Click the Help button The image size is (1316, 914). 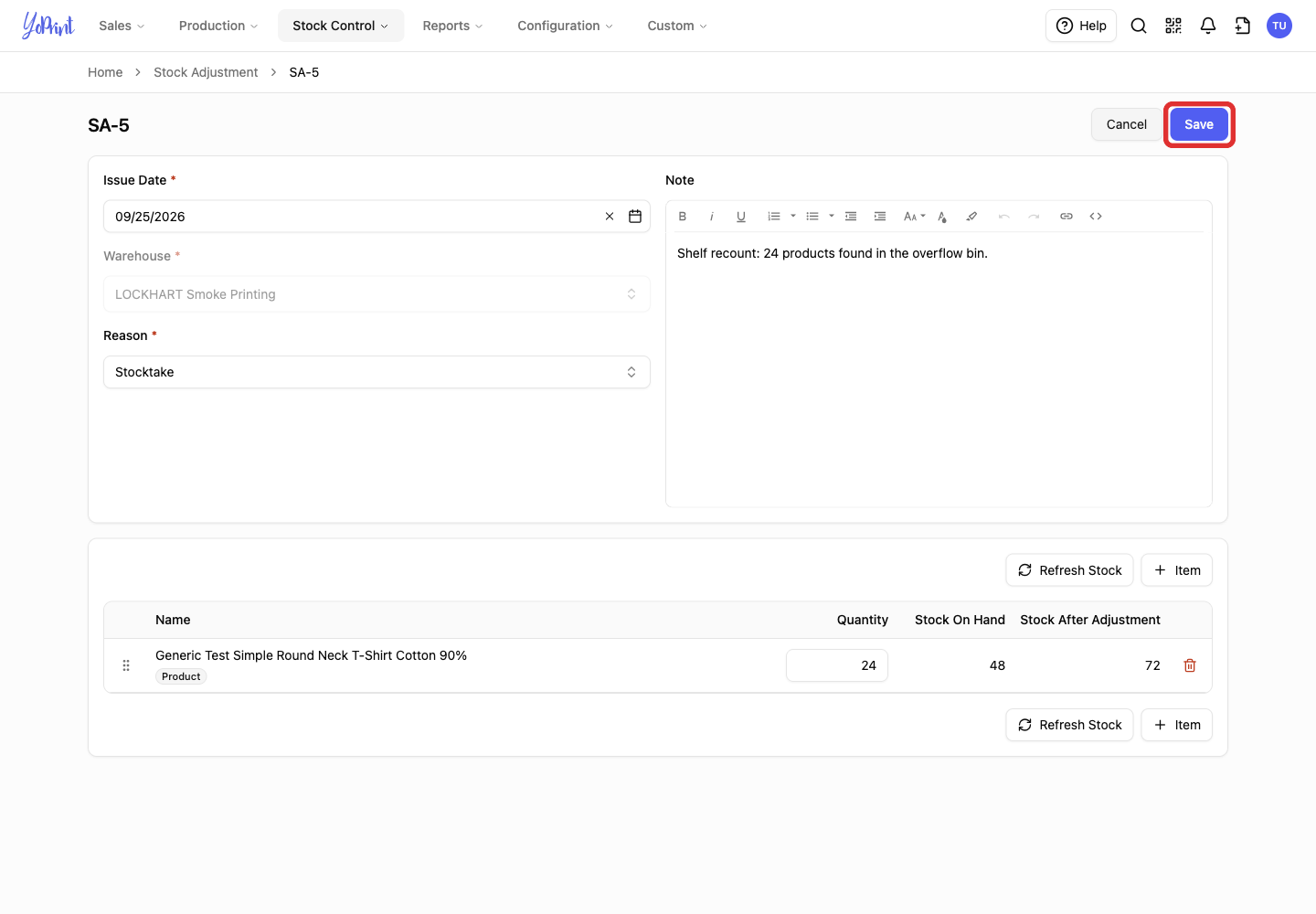click(1081, 26)
